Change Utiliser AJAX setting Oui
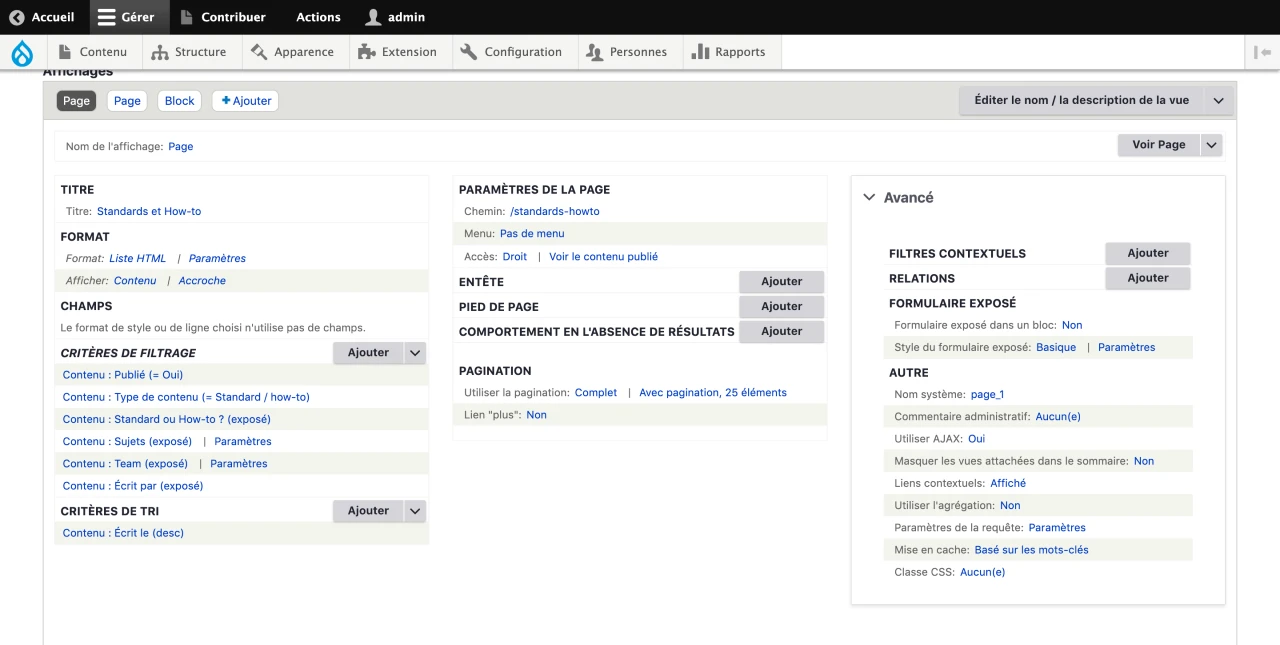This screenshot has height=645, width=1280. click(x=976, y=439)
